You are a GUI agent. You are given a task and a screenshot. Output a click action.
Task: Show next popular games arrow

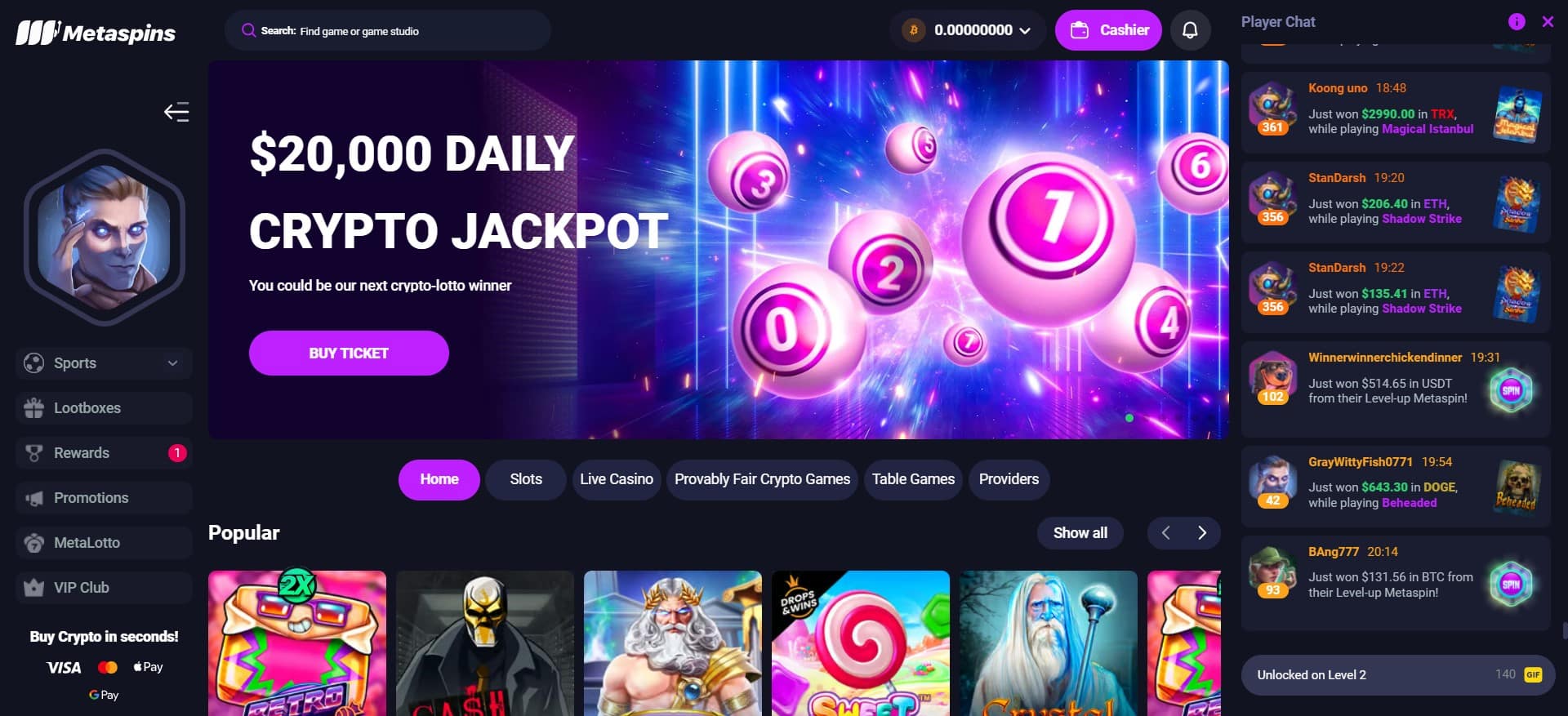1201,533
